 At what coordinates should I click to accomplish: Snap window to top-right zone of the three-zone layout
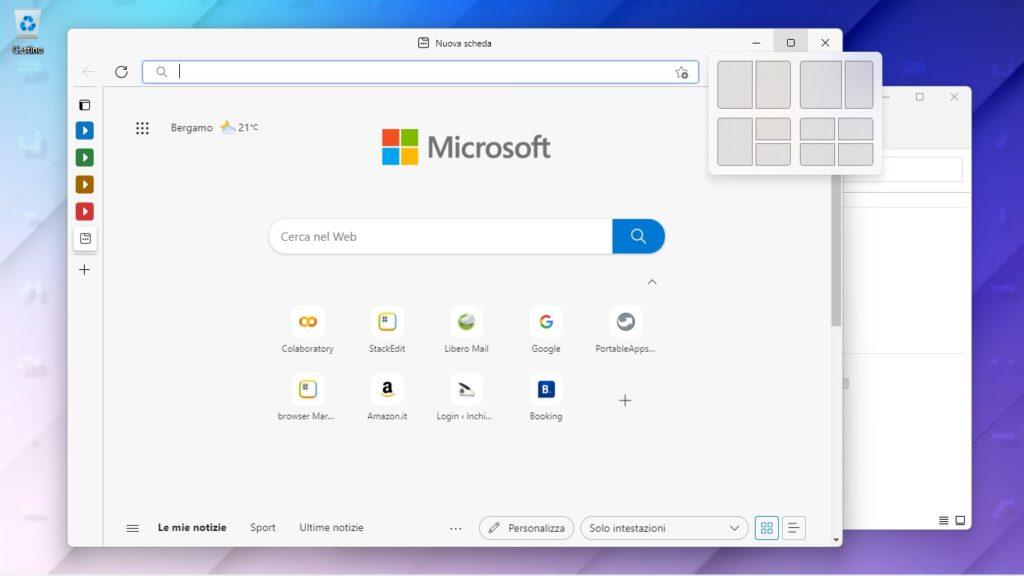point(773,129)
